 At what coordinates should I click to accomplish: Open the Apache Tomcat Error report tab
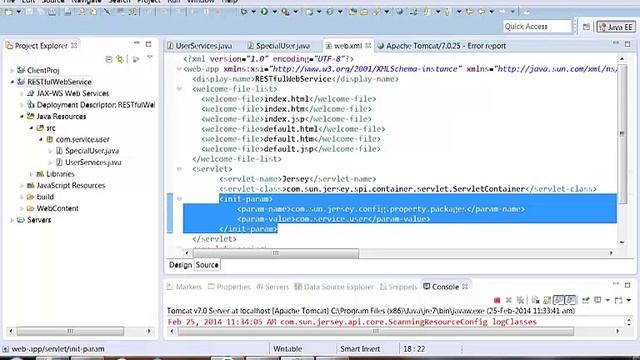pyautogui.click(x=442, y=46)
